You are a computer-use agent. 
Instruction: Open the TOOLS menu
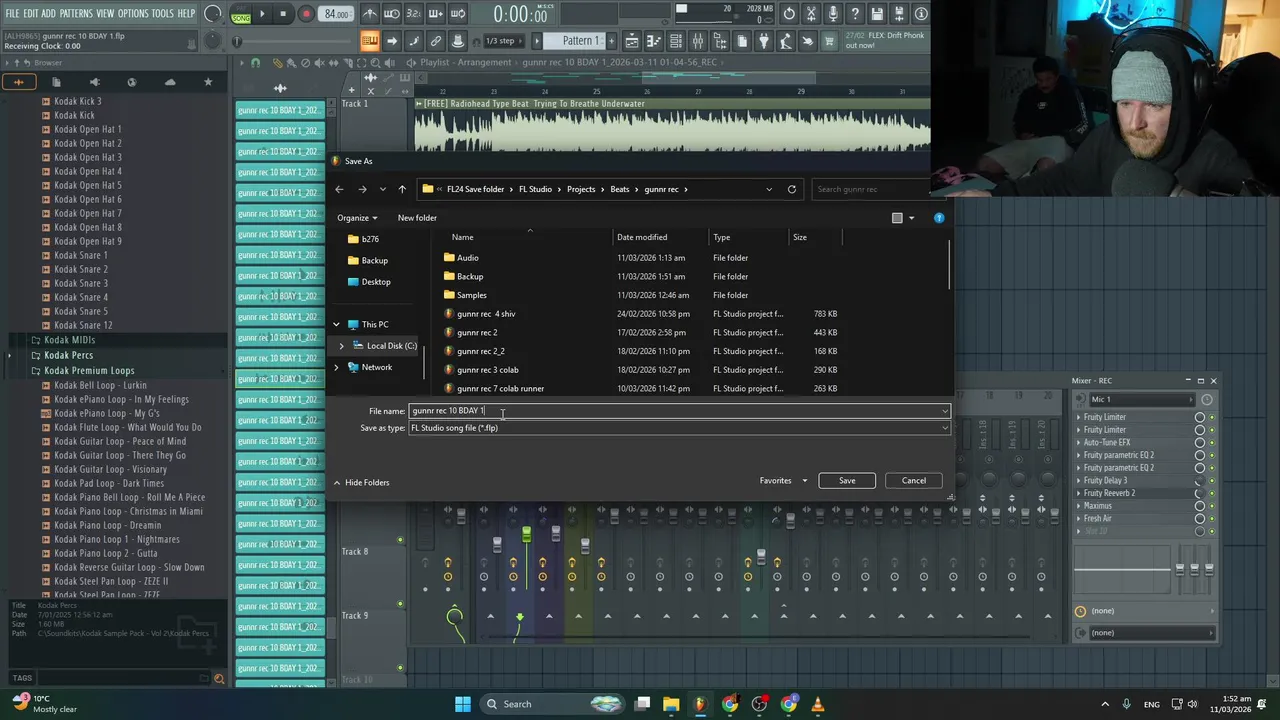point(163,14)
